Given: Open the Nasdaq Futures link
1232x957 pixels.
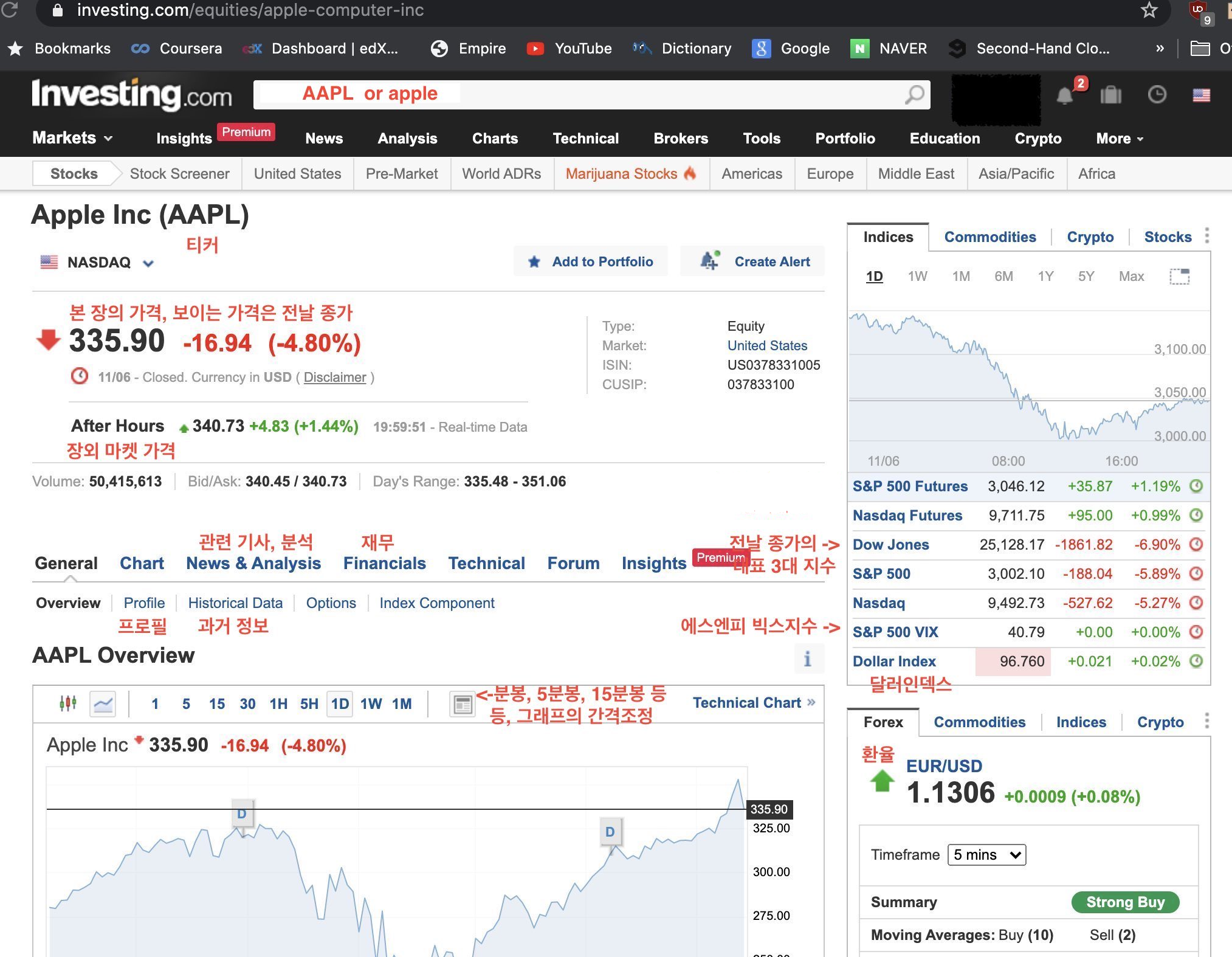Looking at the screenshot, I should (907, 515).
